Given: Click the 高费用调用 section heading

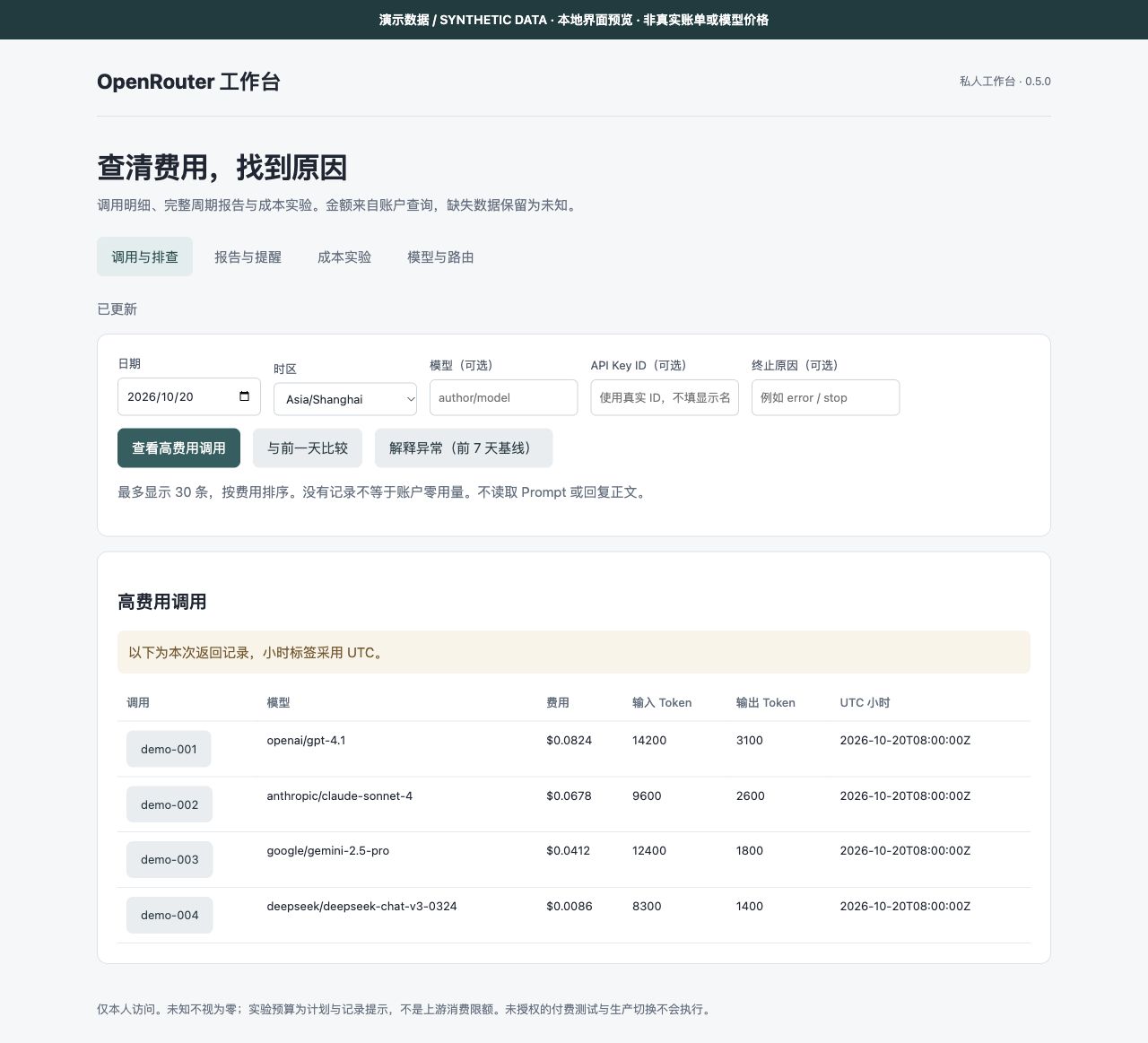Looking at the screenshot, I should point(162,602).
